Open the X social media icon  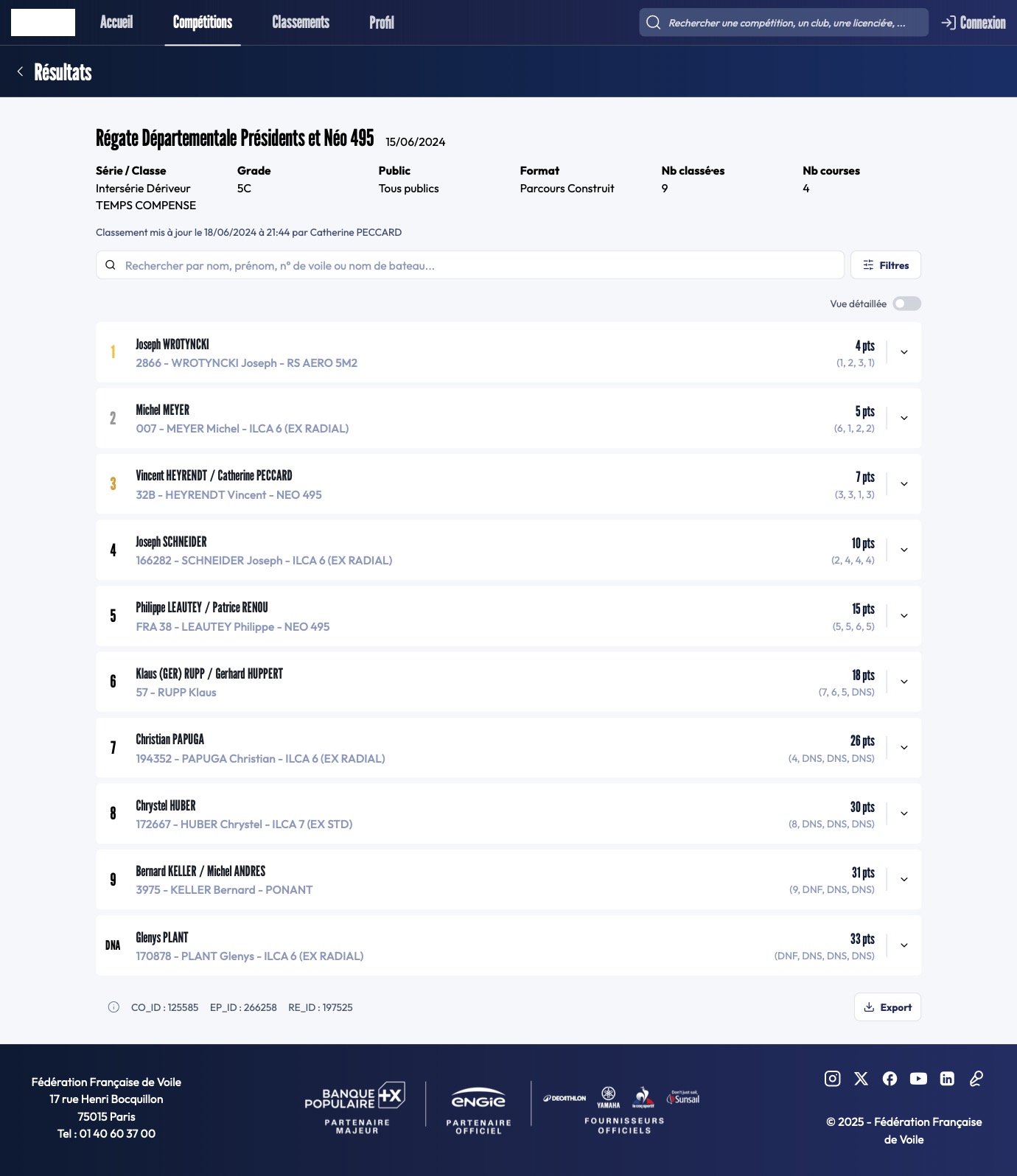pos(861,1079)
